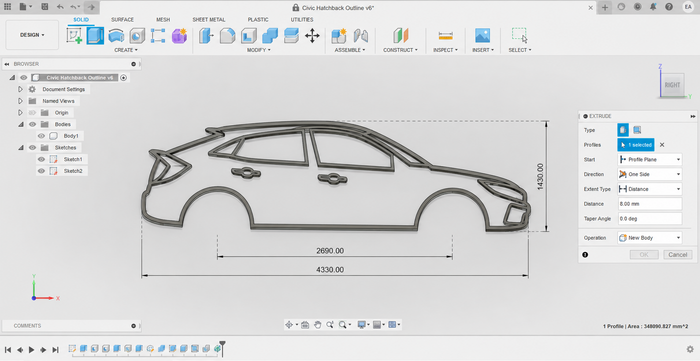This screenshot has width=700, height=361.
Task: Select the Pan hand tool
Action: pyautogui.click(x=317, y=325)
